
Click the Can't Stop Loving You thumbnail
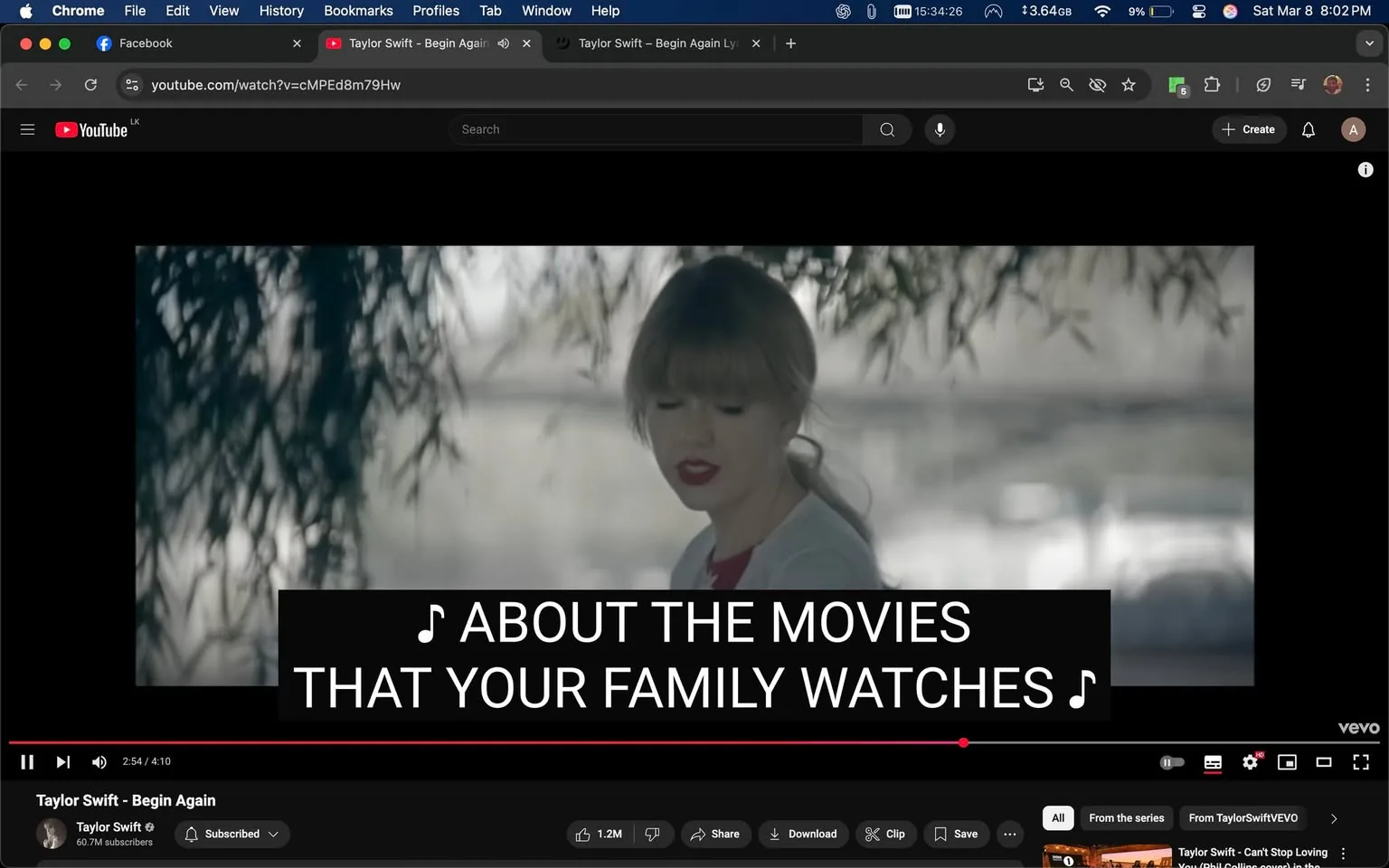click(1106, 854)
